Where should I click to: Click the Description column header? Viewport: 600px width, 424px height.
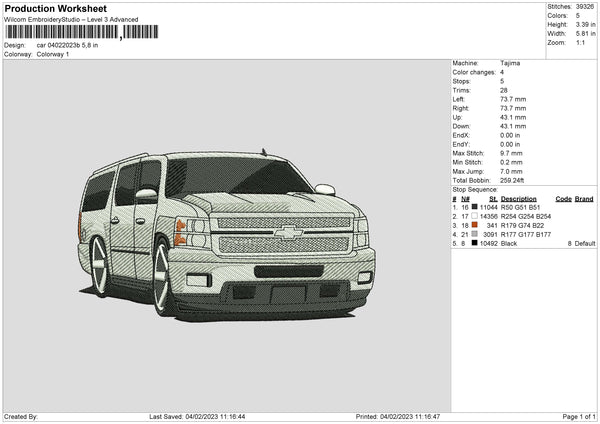click(519, 198)
